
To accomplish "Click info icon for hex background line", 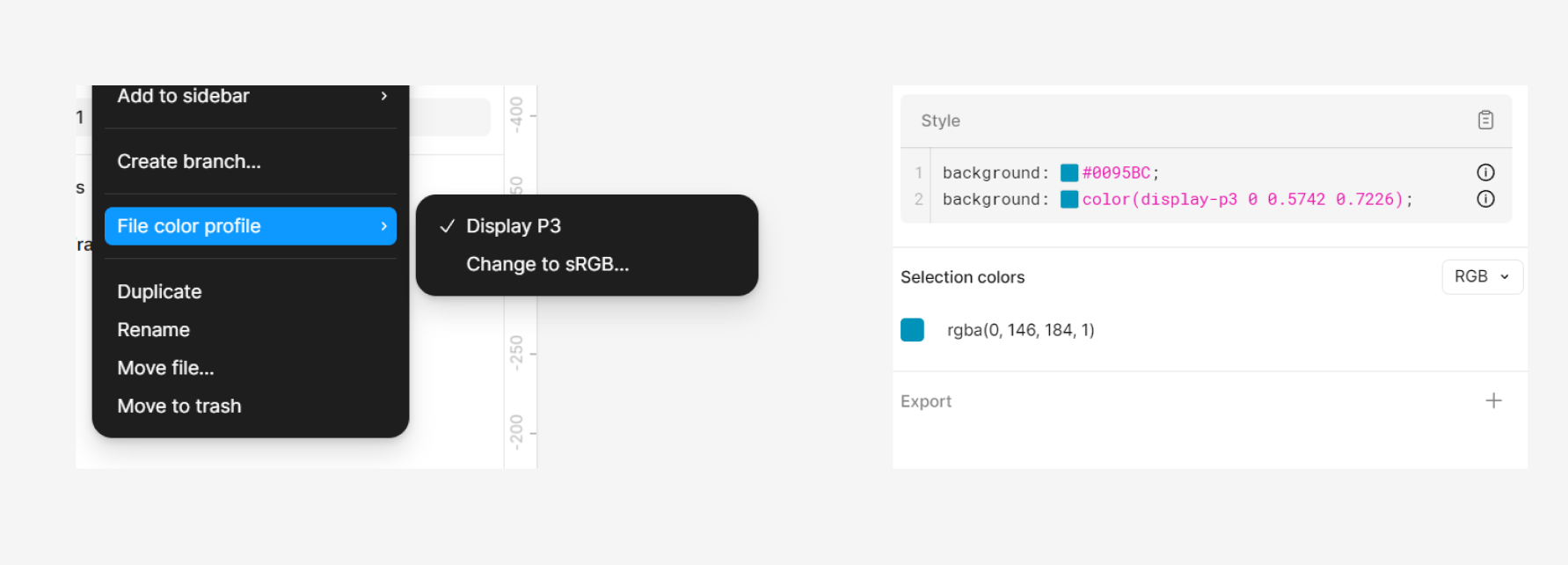I will point(1485,172).
